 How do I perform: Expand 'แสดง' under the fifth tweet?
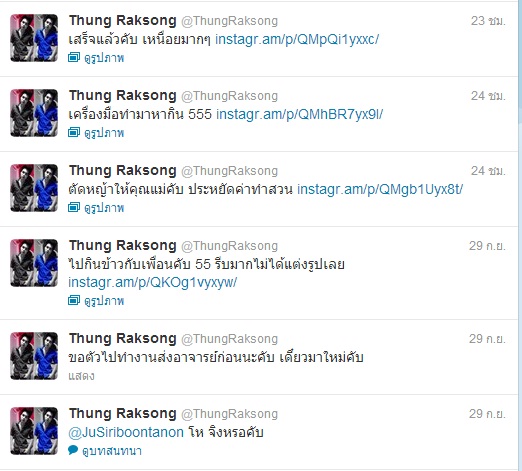(81, 376)
